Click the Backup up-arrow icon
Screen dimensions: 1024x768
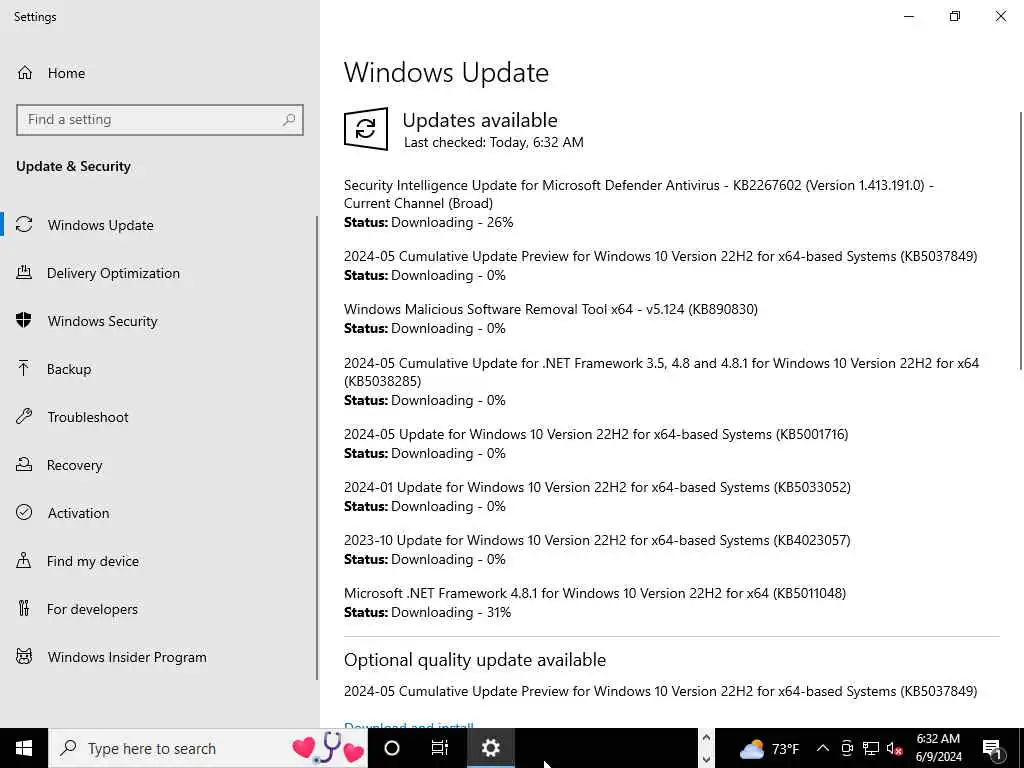(24, 369)
